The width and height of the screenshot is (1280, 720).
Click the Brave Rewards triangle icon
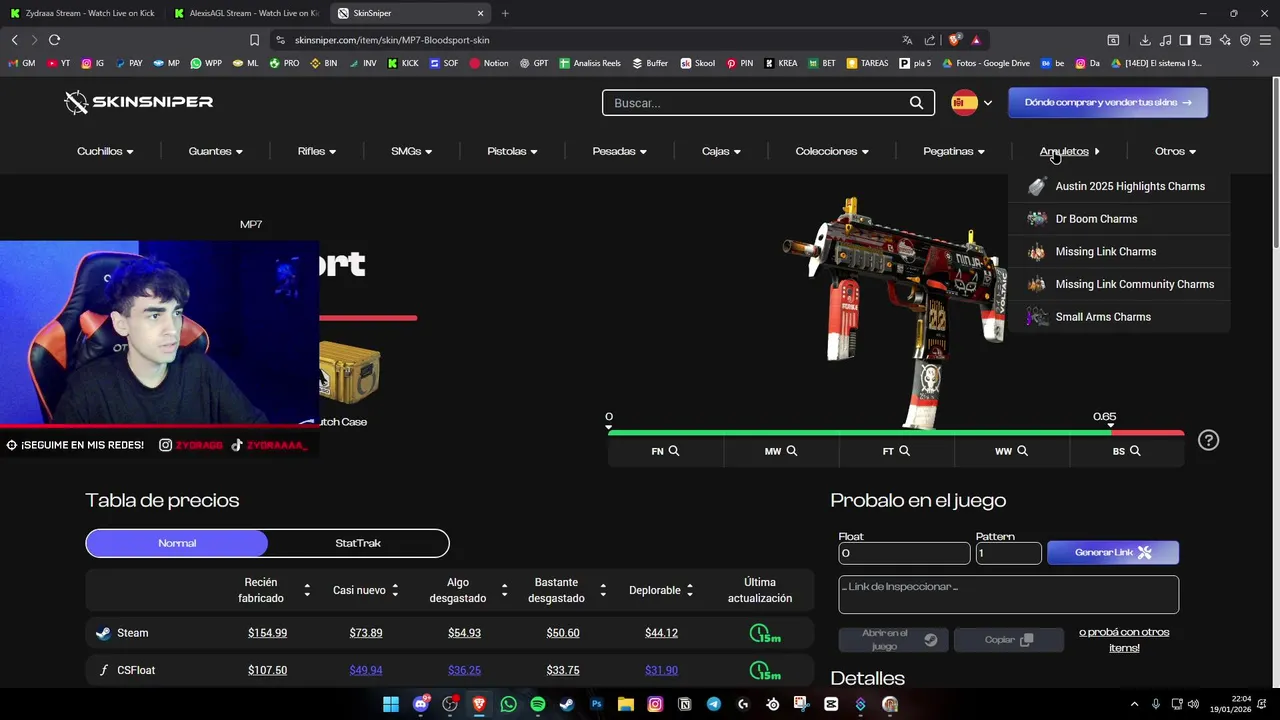[976, 40]
